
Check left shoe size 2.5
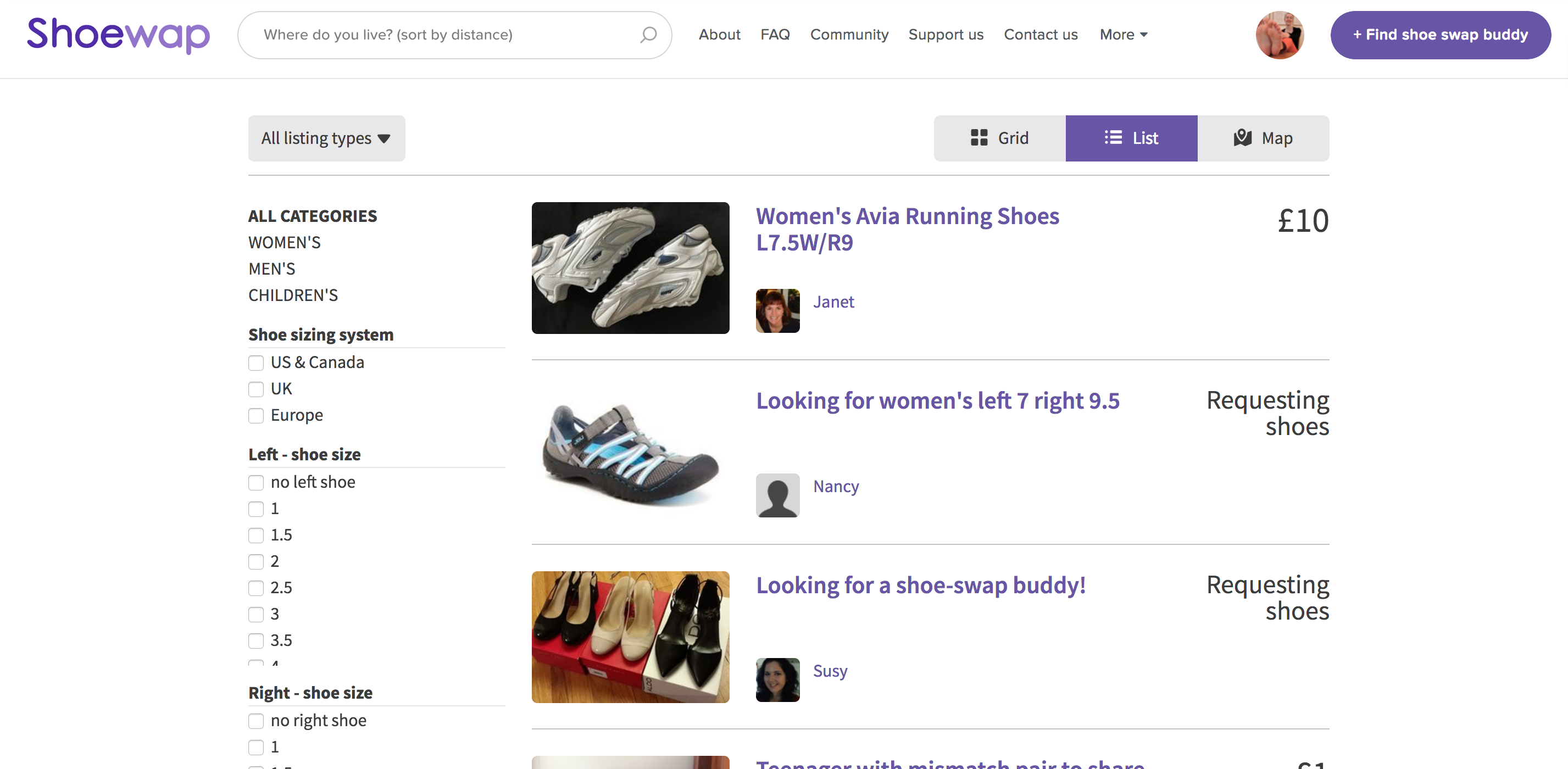(255, 588)
